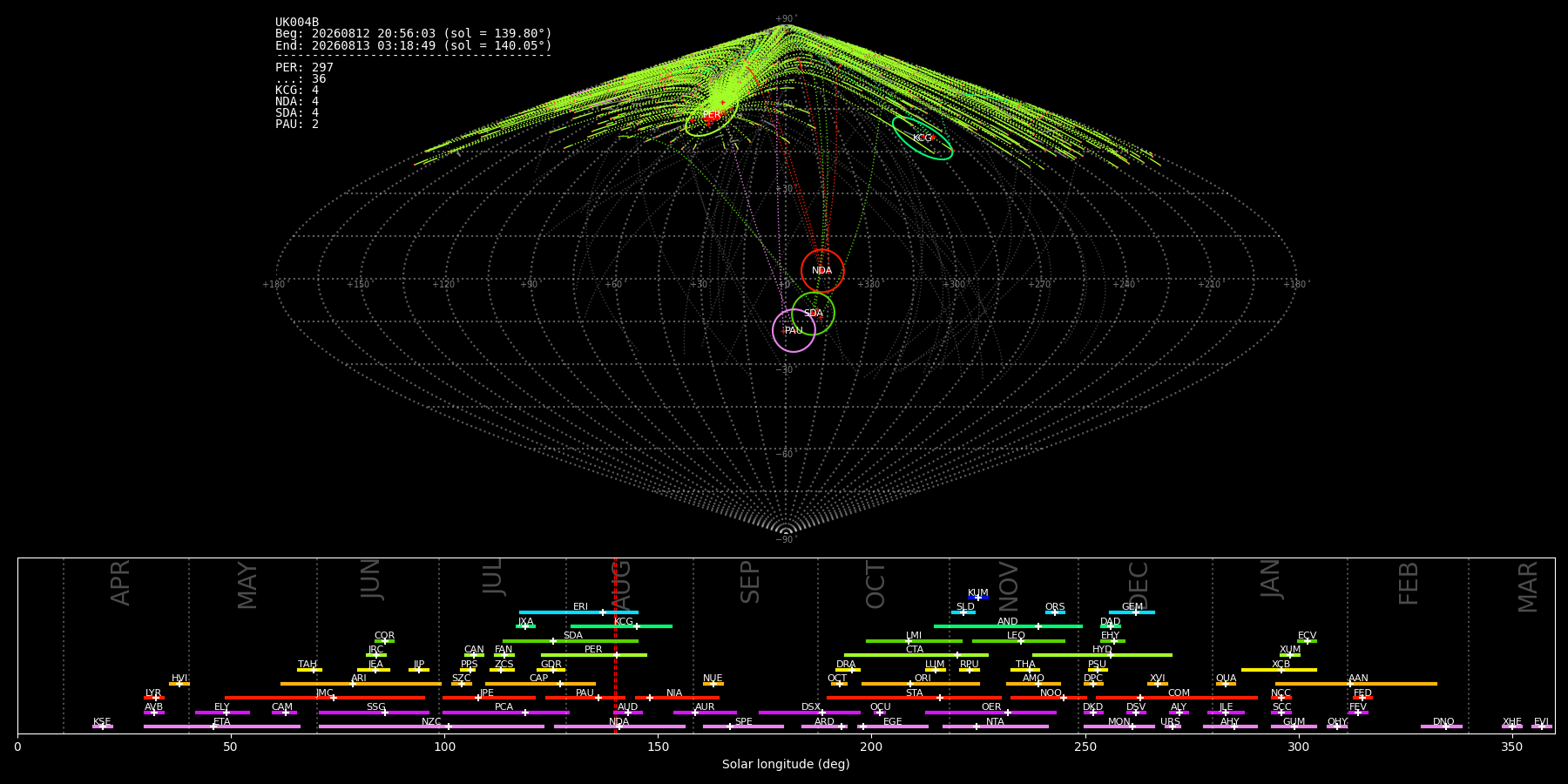The image size is (1568, 784).
Task: Click the AND green shower bar
Action: [1008, 626]
